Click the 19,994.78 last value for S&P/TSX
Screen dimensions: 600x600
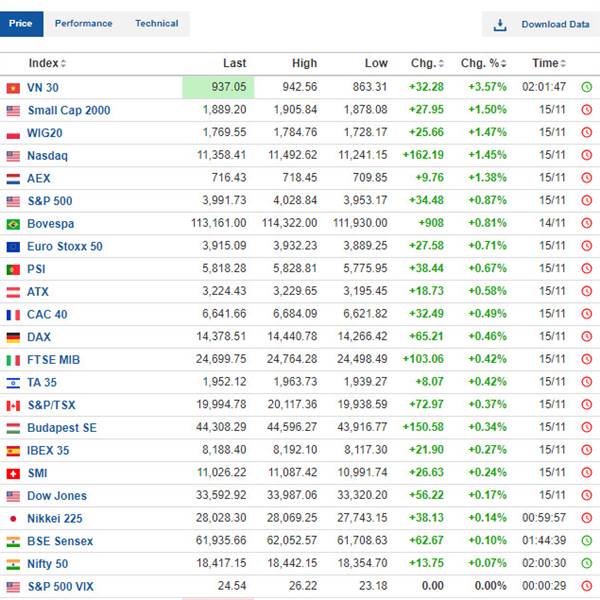[221, 404]
